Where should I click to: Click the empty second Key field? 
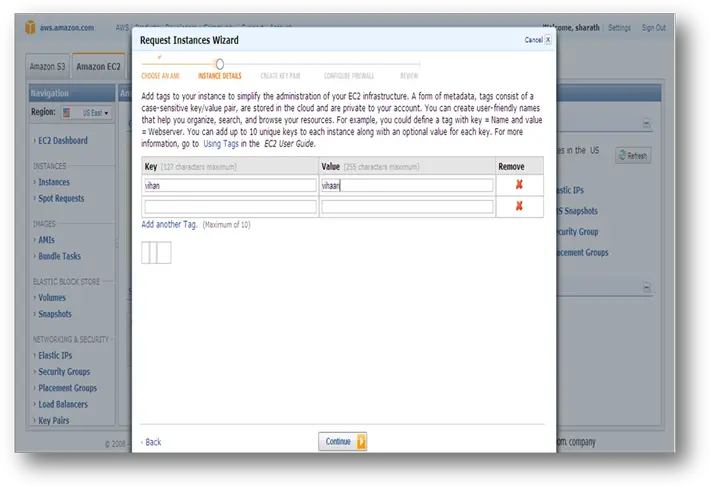230,207
